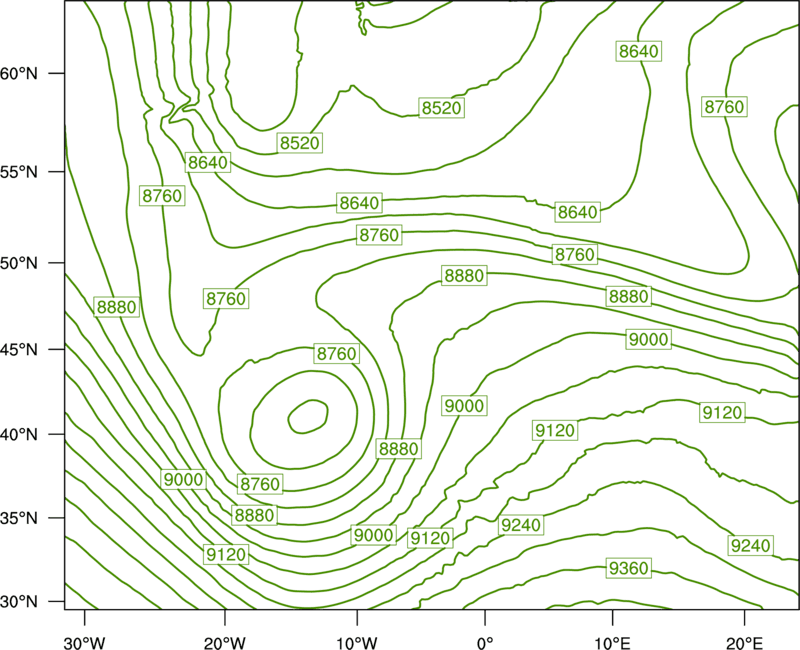Image resolution: width=800 pixels, height=650 pixels.
Task: Click the easternmost 8880 contour label
Action: coord(629,296)
